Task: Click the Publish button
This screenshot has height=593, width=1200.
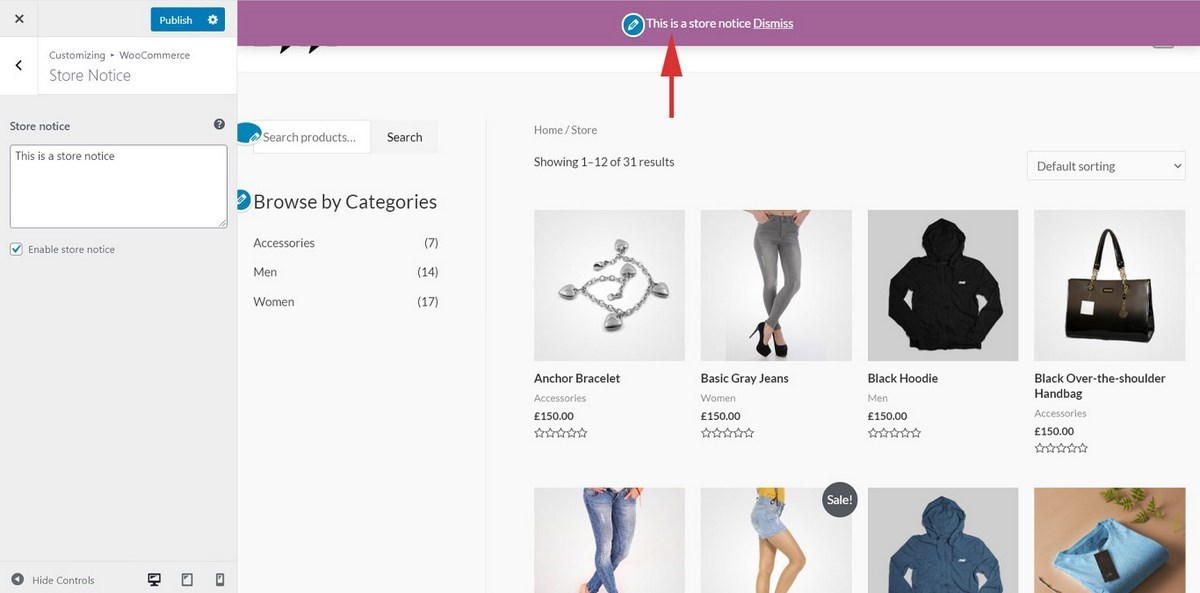Action: [x=176, y=20]
